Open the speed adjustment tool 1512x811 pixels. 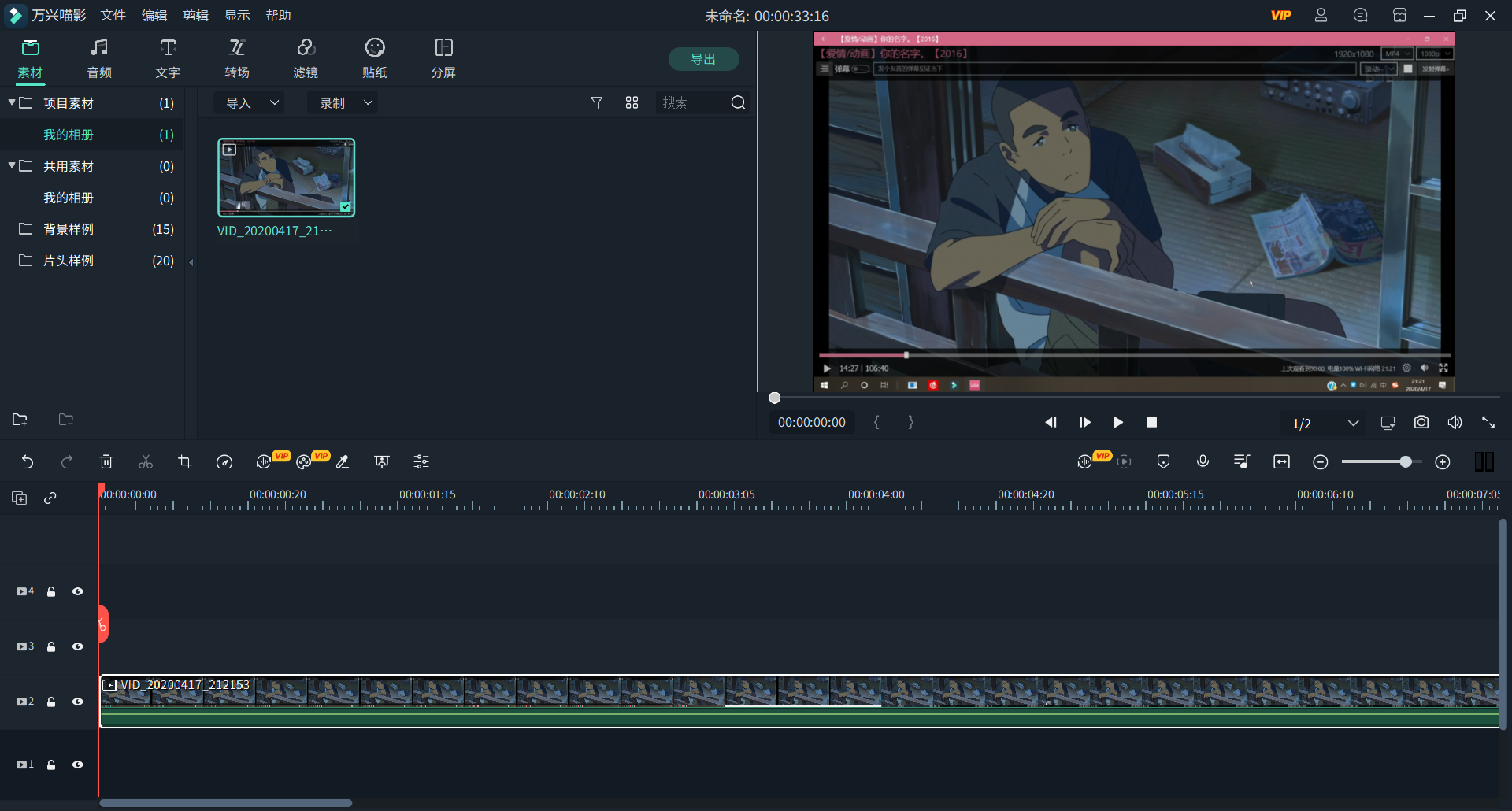[x=224, y=462]
